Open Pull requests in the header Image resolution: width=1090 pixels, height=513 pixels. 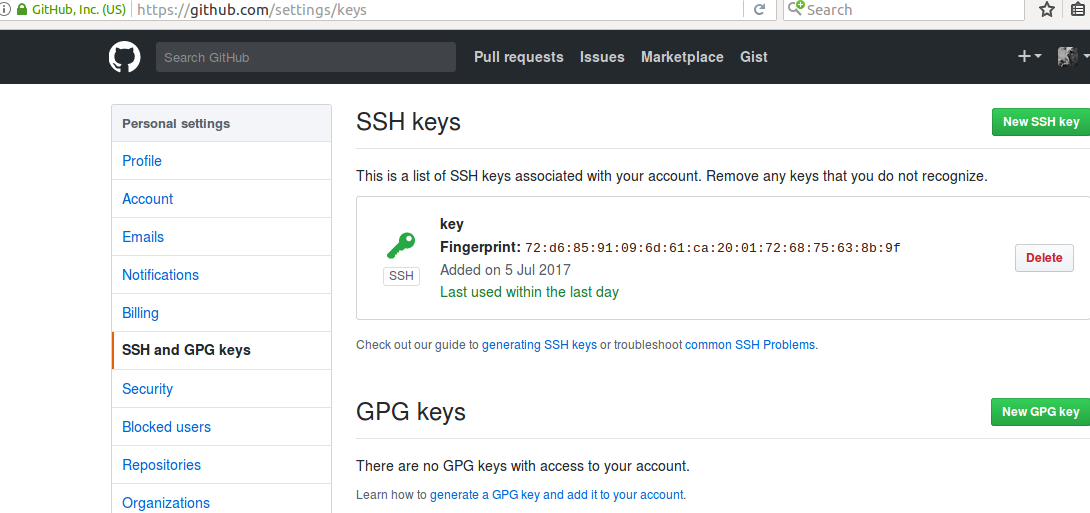(519, 57)
